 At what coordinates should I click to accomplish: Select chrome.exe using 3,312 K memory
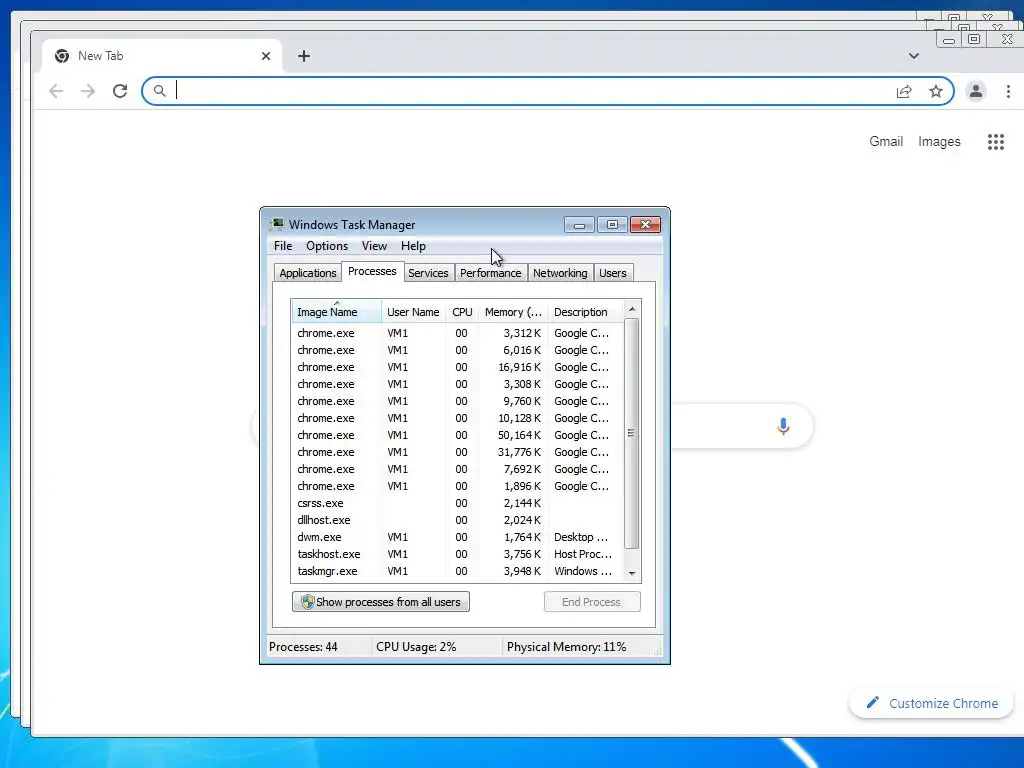click(x=457, y=333)
